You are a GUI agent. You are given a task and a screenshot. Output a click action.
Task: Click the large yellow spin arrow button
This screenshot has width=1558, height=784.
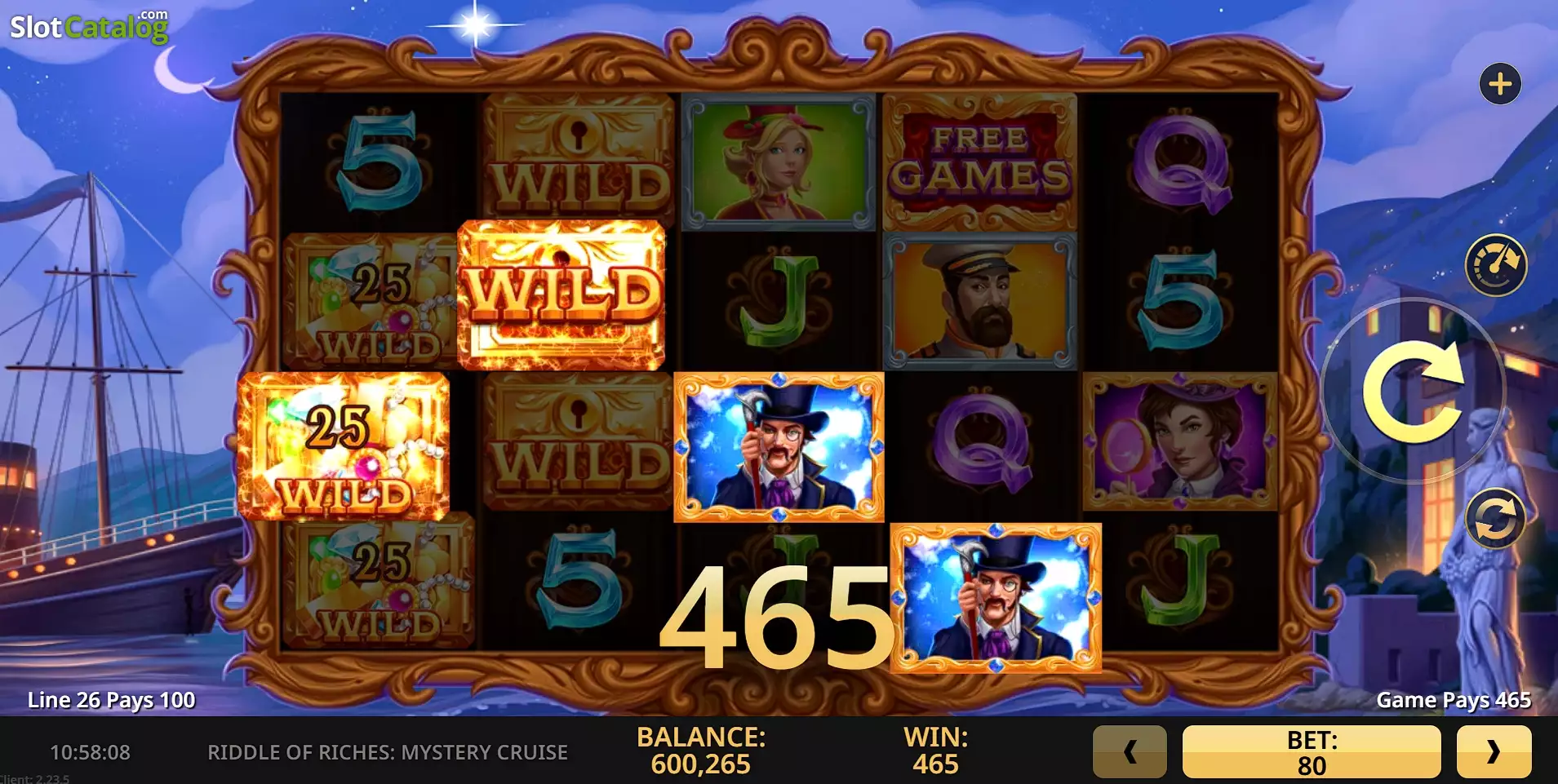(1413, 392)
